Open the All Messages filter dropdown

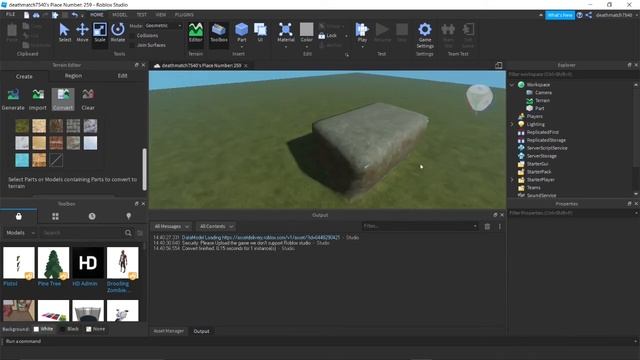[171, 226]
